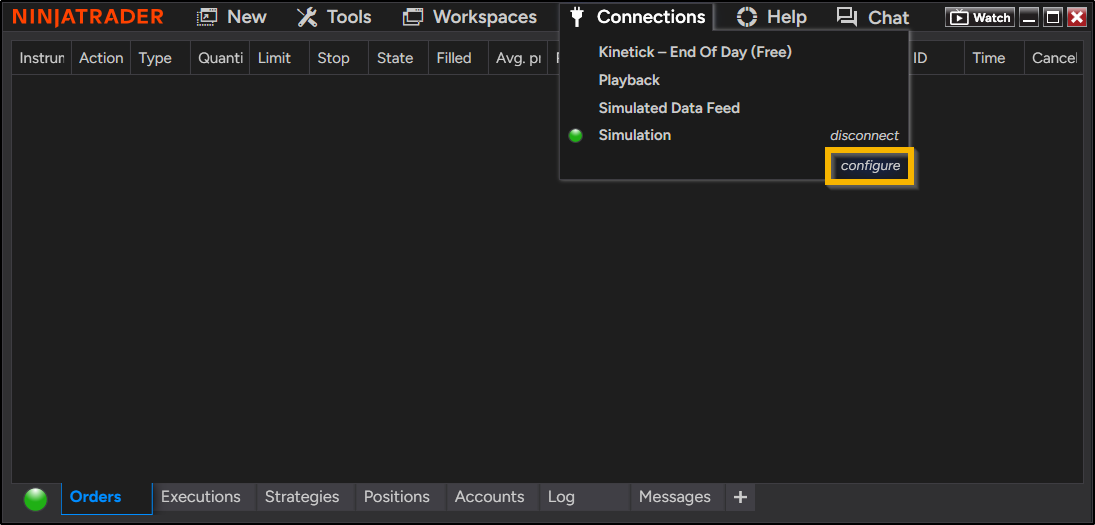This screenshot has width=1095, height=525.
Task: Add a new tab with plus
Action: [x=740, y=497]
